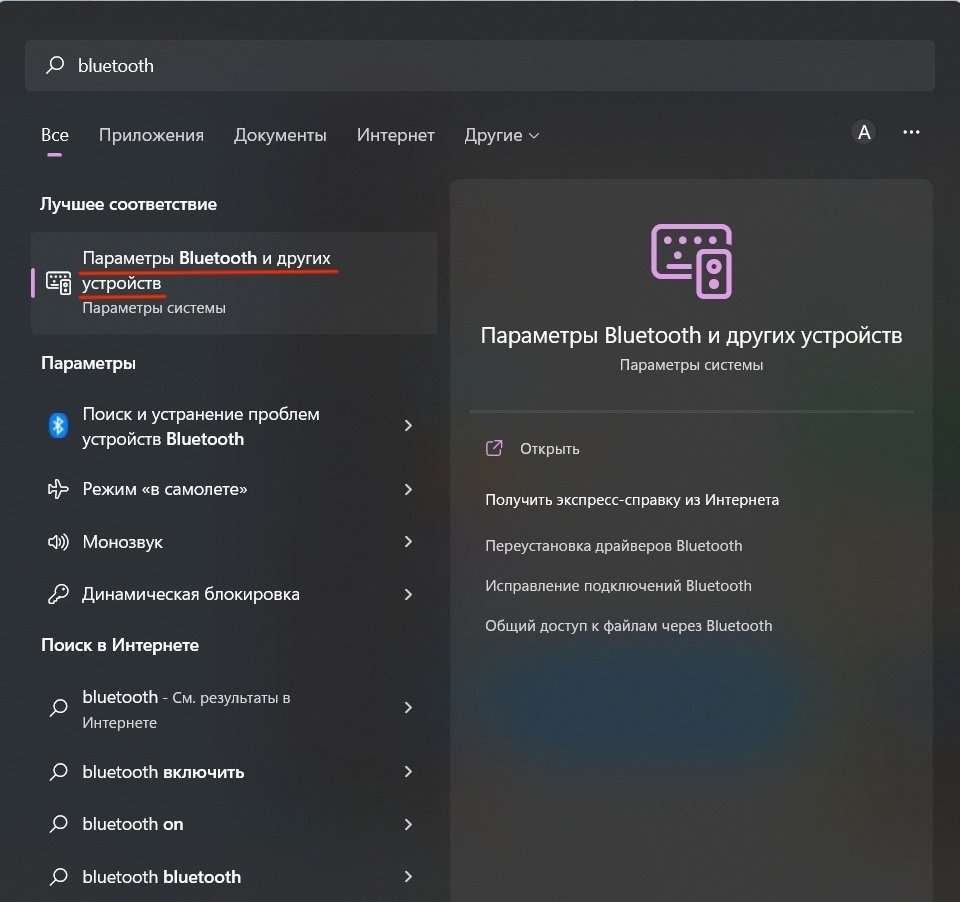The image size is (960, 902).
Task: Click the search magnifier icon in search box
Action: pyautogui.click(x=55, y=65)
